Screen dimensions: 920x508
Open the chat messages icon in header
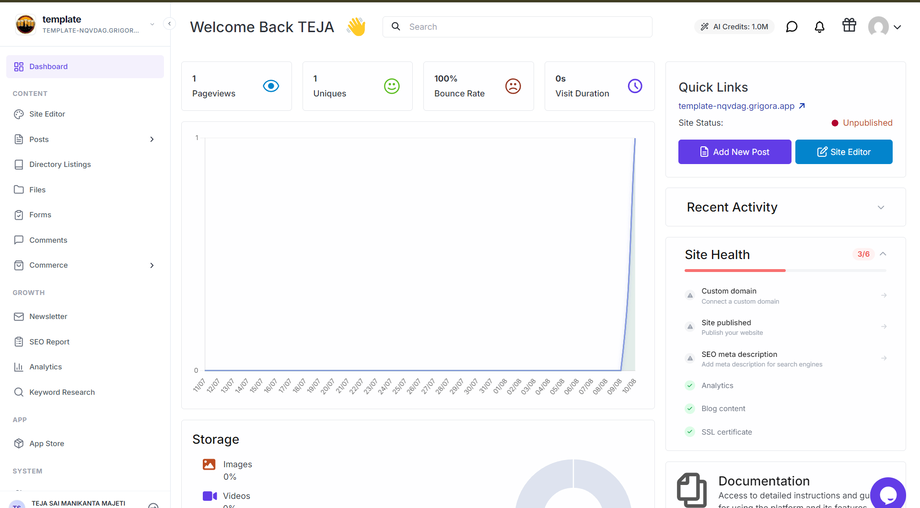pos(792,26)
